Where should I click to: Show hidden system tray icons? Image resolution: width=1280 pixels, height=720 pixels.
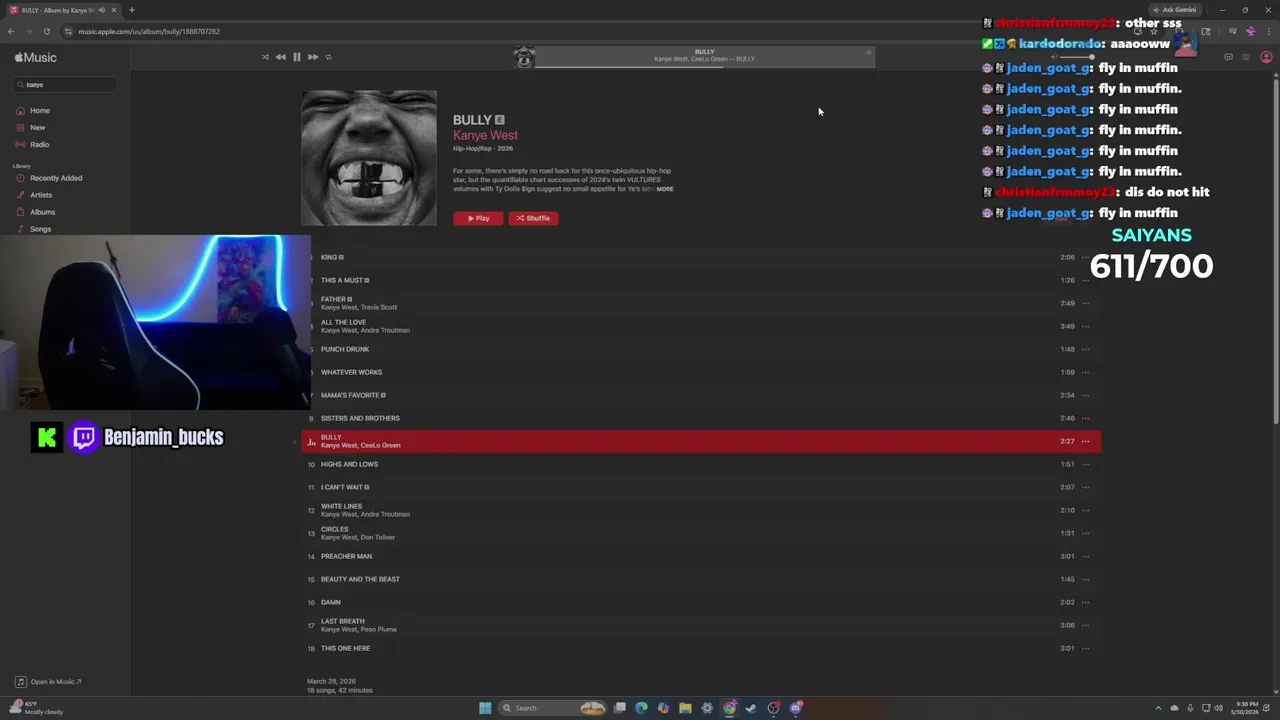(x=1158, y=708)
